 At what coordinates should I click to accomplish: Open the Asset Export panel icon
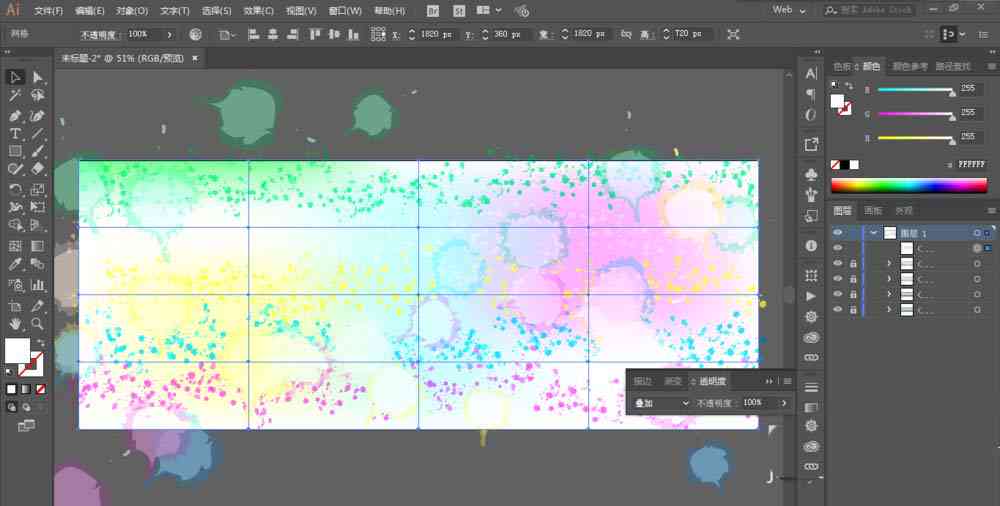(811, 144)
